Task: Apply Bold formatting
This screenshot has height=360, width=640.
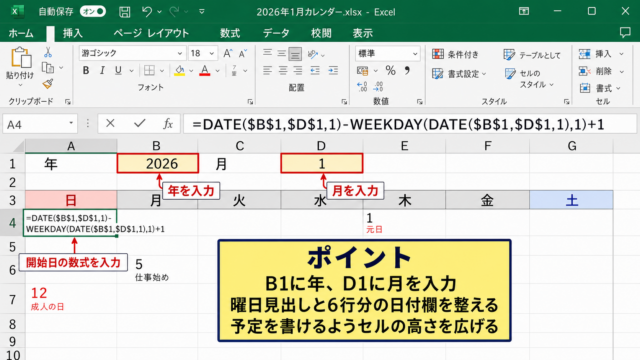Action: click(86, 71)
